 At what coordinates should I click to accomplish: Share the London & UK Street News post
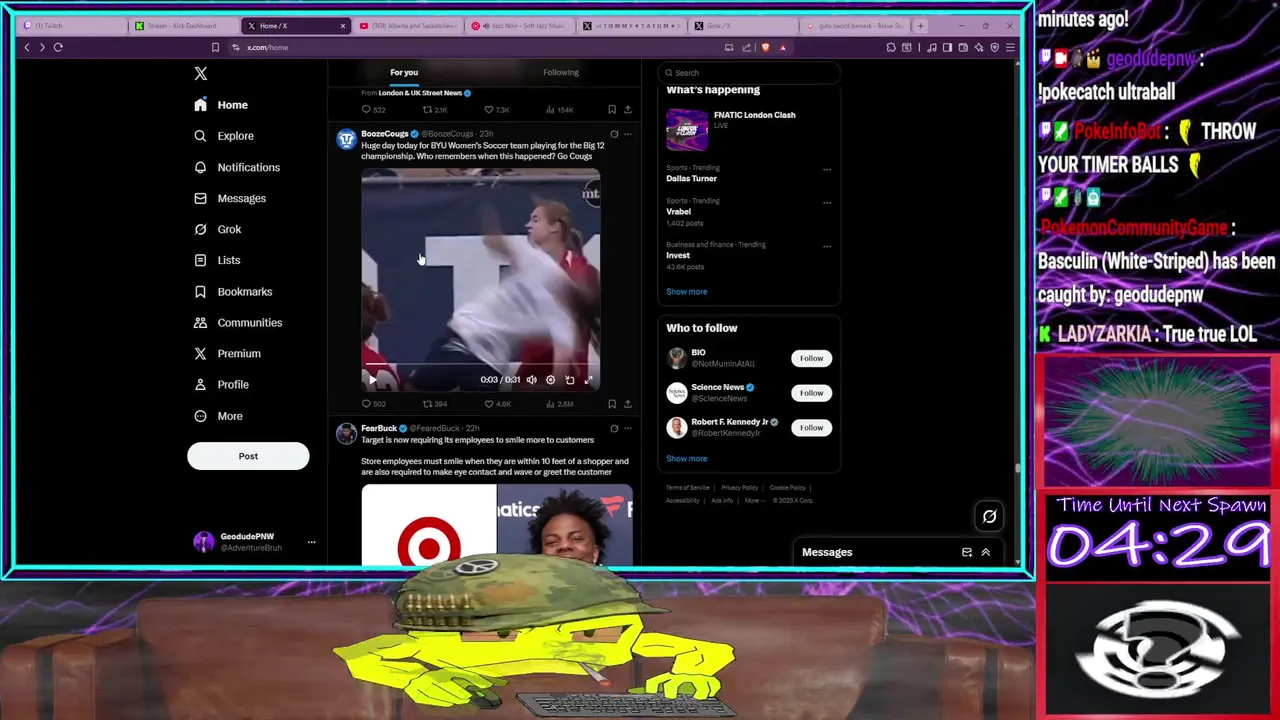coord(628,109)
